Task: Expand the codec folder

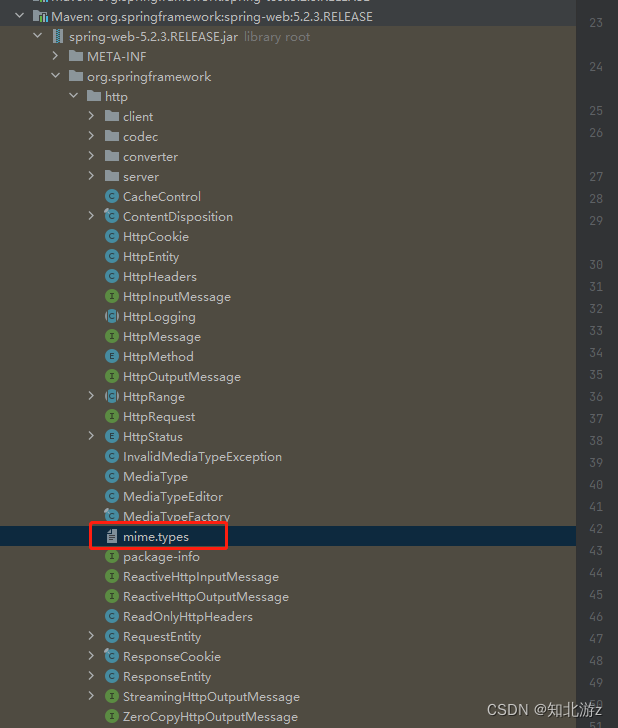Action: (x=91, y=136)
